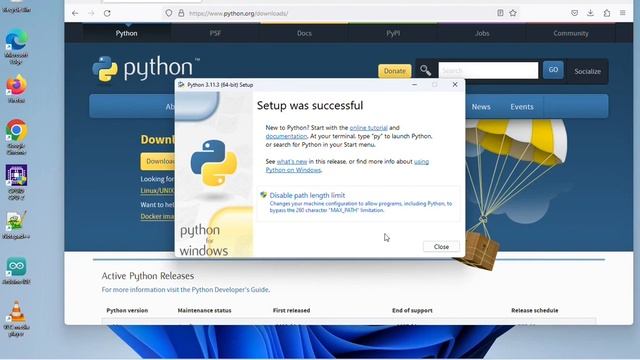
Task: Reload the python.org page
Action: pyautogui.click(x=107, y=13)
